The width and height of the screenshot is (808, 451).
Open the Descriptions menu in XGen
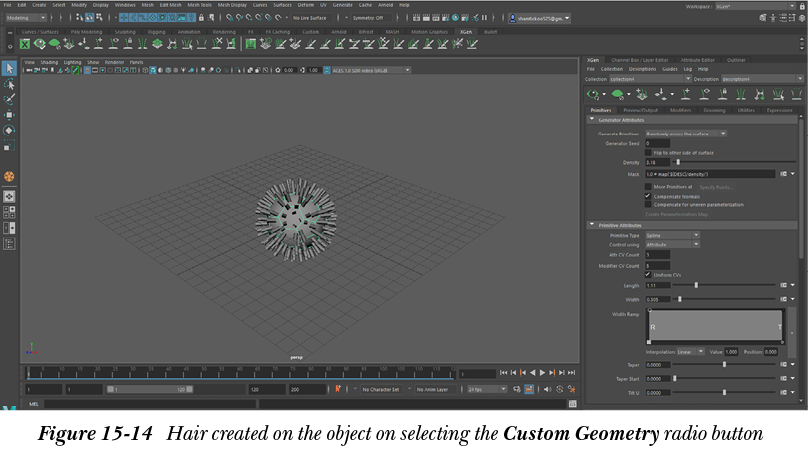coord(642,69)
